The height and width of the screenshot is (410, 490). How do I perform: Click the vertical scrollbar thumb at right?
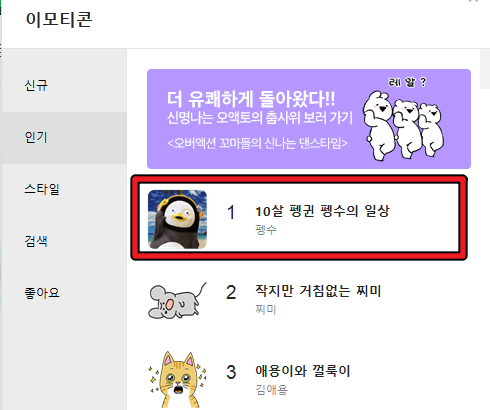[485, 69]
